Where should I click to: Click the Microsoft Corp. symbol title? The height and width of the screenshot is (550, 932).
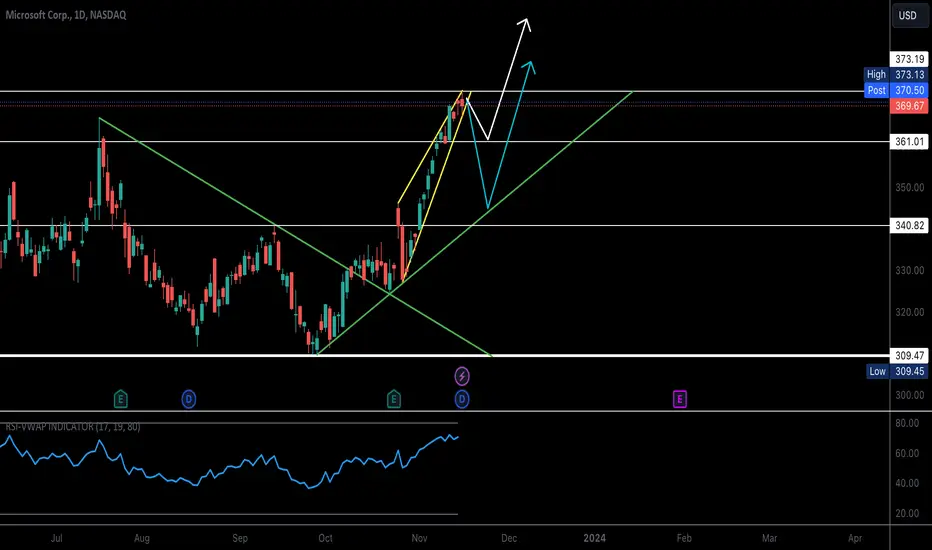point(65,15)
